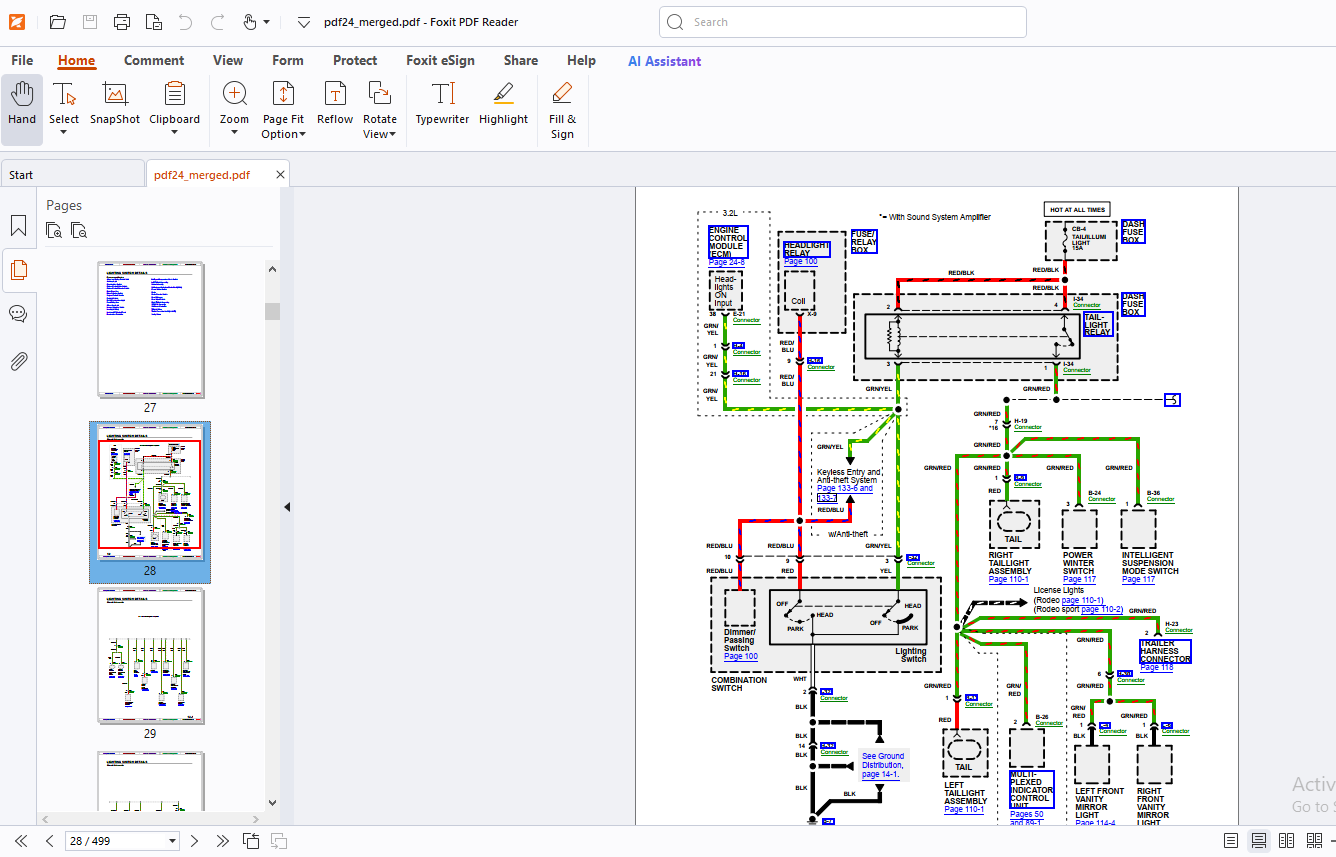Open the Share tab
This screenshot has height=857, width=1336.
point(521,60)
